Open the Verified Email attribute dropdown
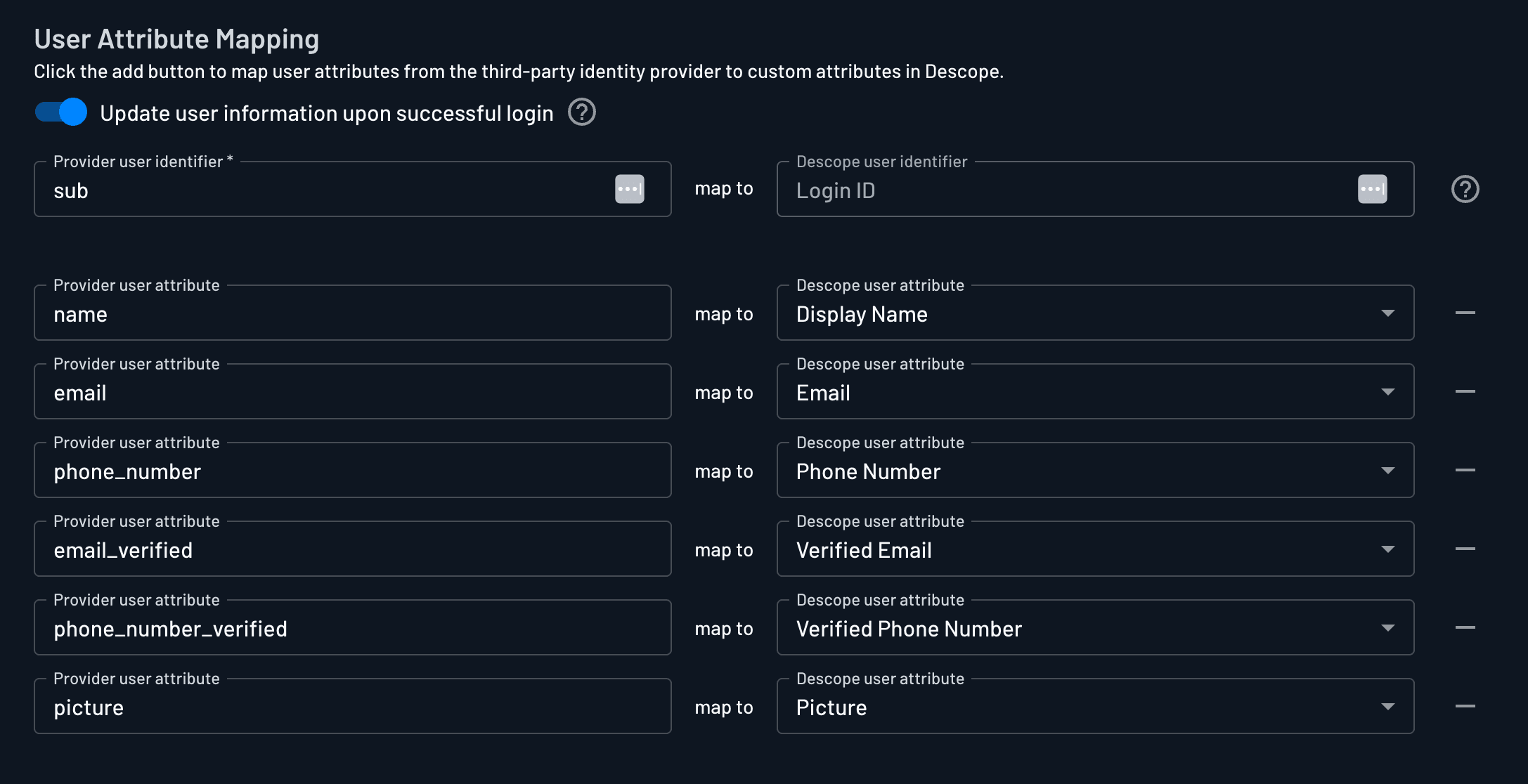This screenshot has height=784, width=1528. (1388, 549)
